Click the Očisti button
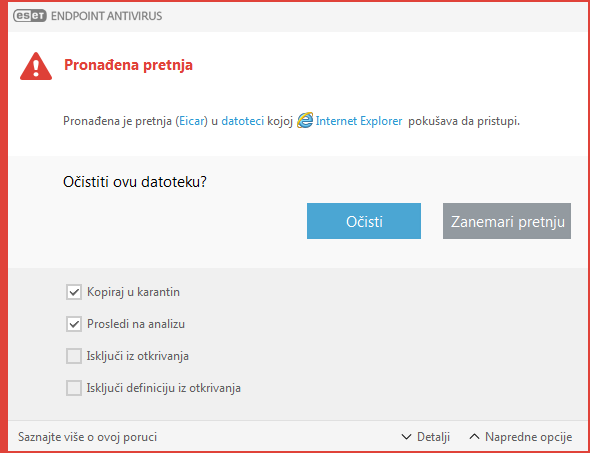Screen dimensions: 590x453 pyautogui.click(x=364, y=221)
